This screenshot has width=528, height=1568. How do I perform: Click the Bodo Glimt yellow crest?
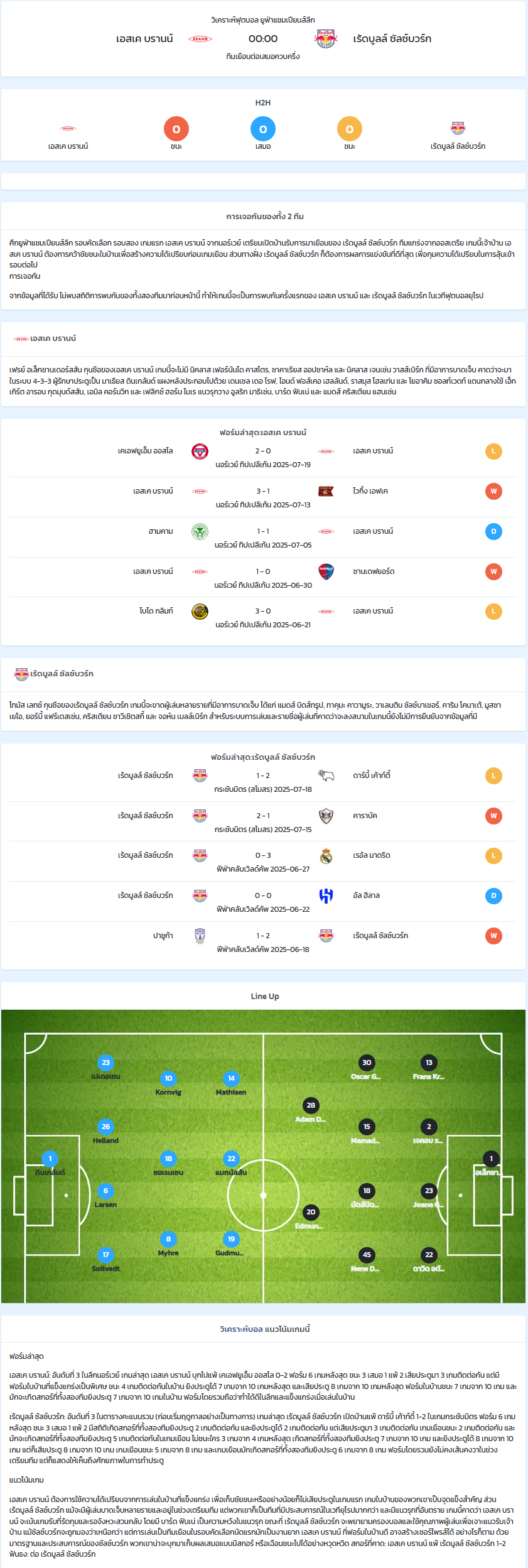point(200,612)
